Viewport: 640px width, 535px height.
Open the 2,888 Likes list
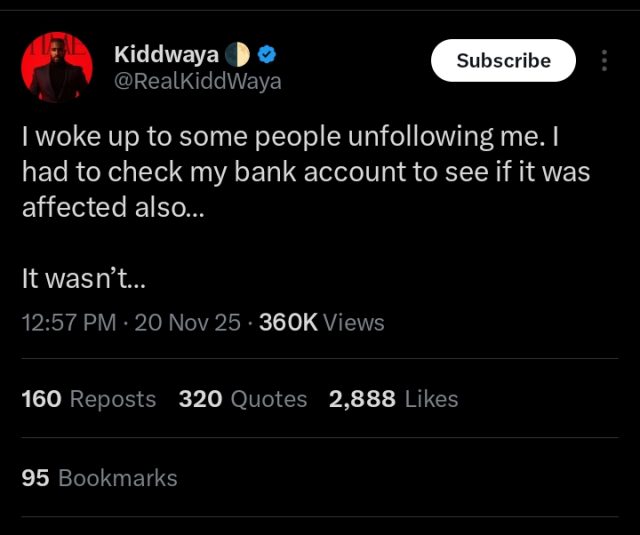tap(393, 399)
